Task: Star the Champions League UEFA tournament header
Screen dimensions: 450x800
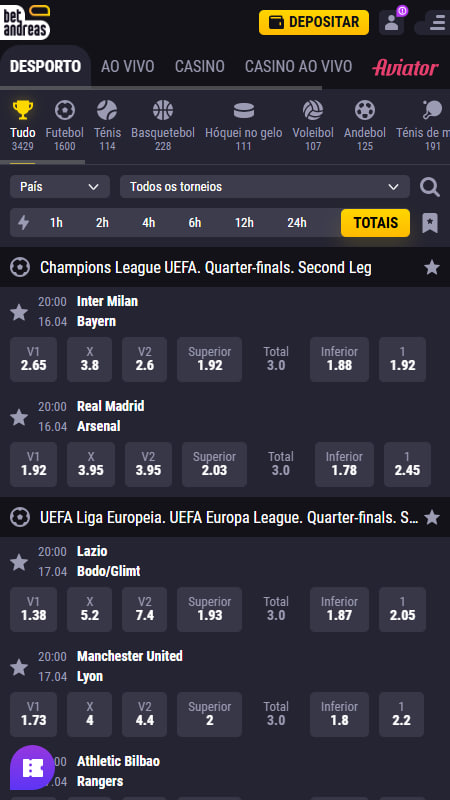Action: pos(432,267)
